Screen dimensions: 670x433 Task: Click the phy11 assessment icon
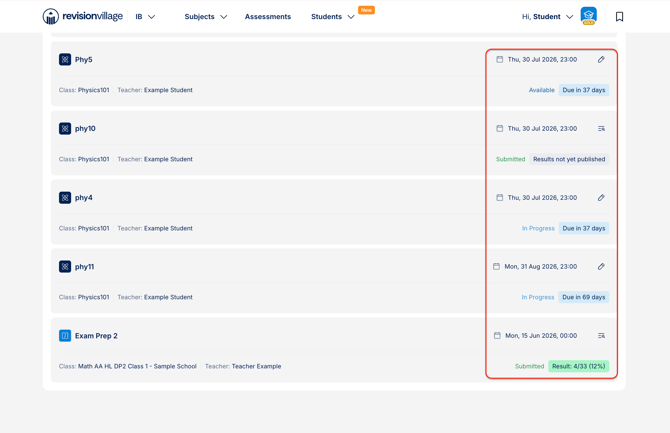pos(65,267)
